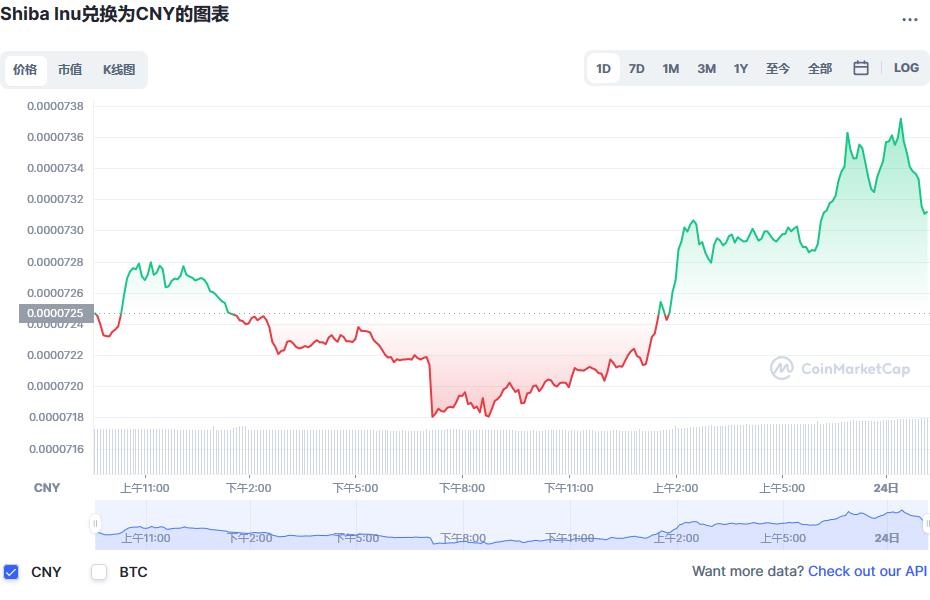Select the 1Y time range
This screenshot has height=600, width=930.
click(x=740, y=69)
